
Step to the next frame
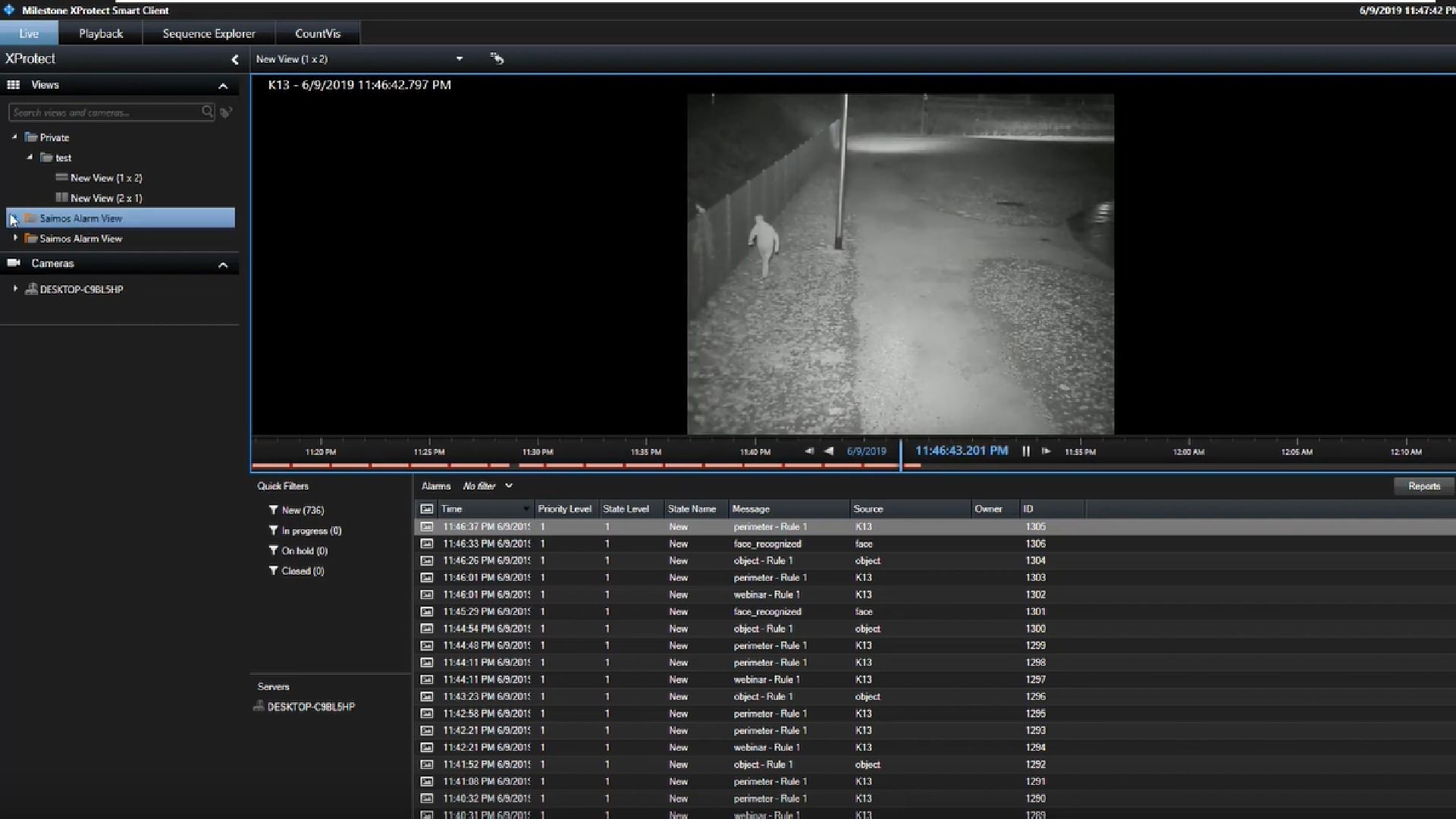1046,451
